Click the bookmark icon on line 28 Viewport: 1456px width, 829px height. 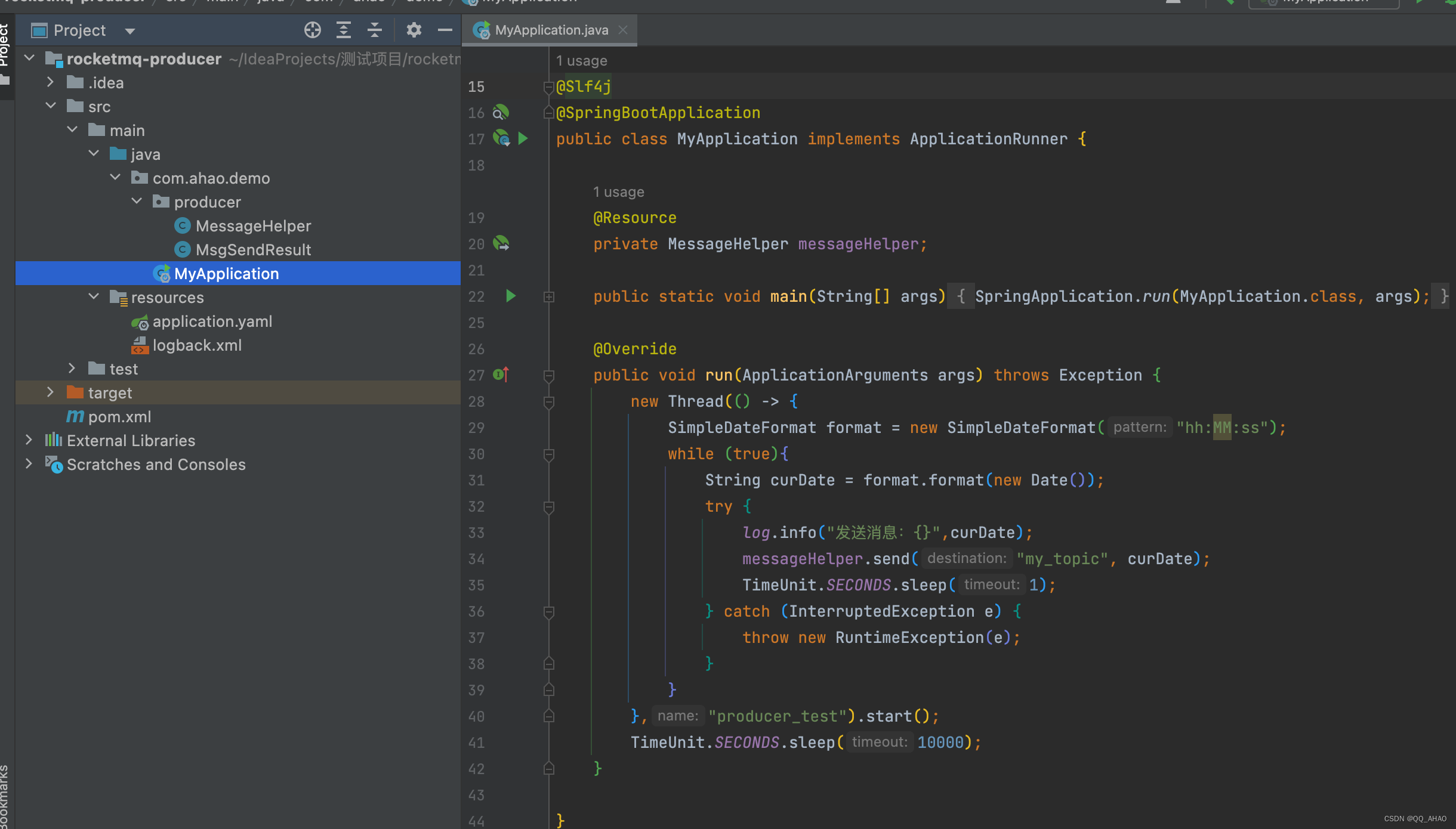coord(550,401)
